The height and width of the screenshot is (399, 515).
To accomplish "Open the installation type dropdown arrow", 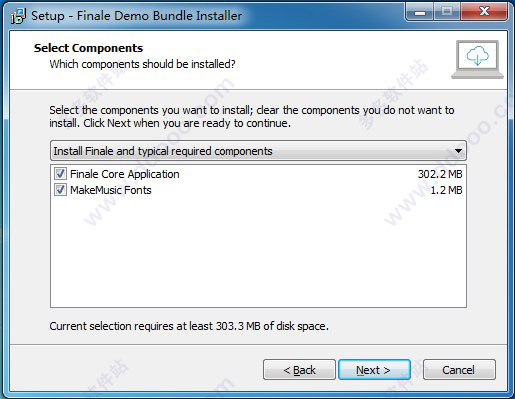I will [458, 151].
